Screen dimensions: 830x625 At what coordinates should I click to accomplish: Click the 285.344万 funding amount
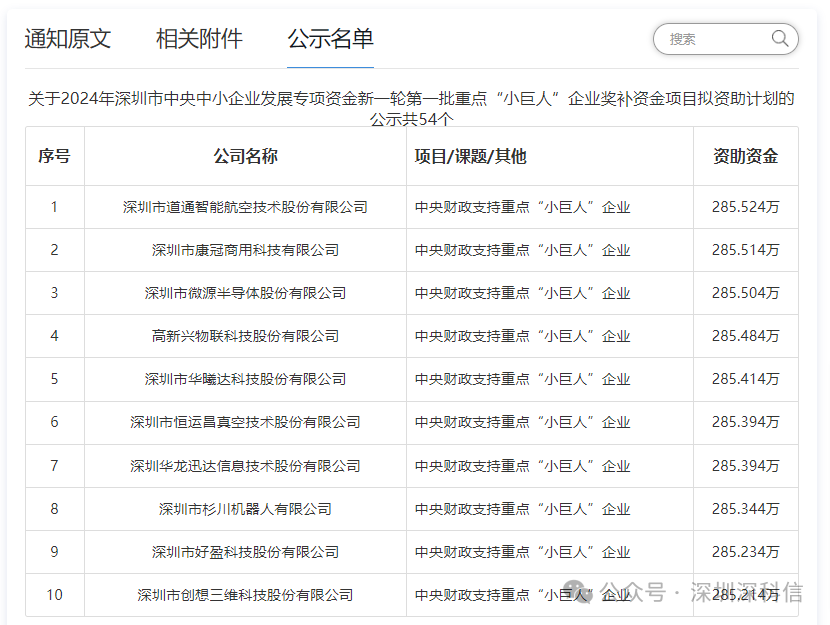click(x=745, y=509)
